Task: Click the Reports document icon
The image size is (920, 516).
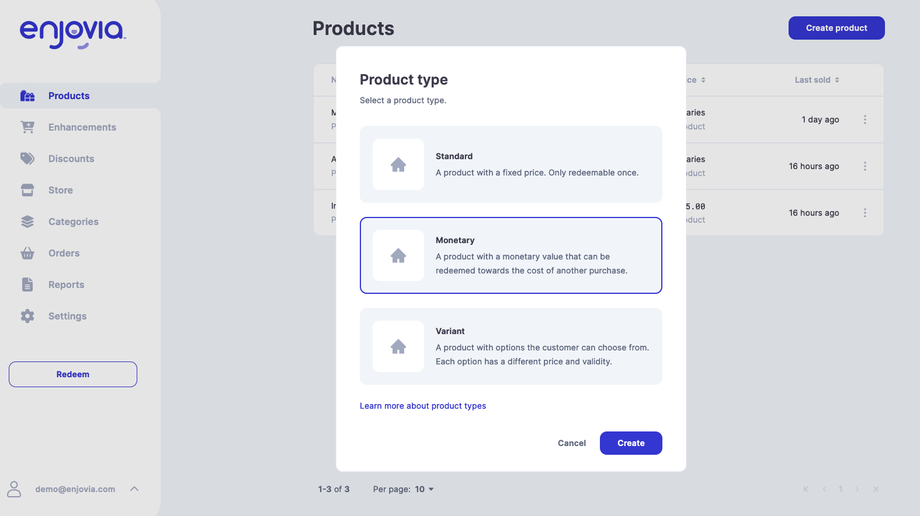Action: tap(28, 285)
